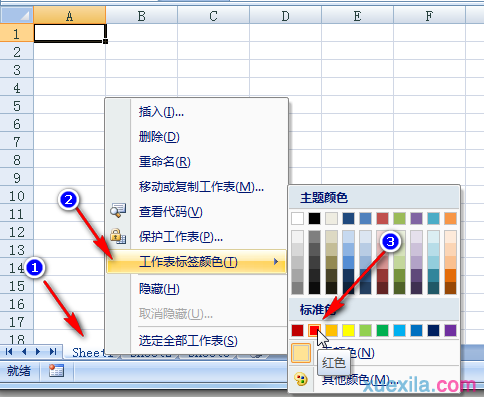Image resolution: width=484 pixels, height=397 pixels.
Task: Click the color palette icon for other colors
Action: 301,379
